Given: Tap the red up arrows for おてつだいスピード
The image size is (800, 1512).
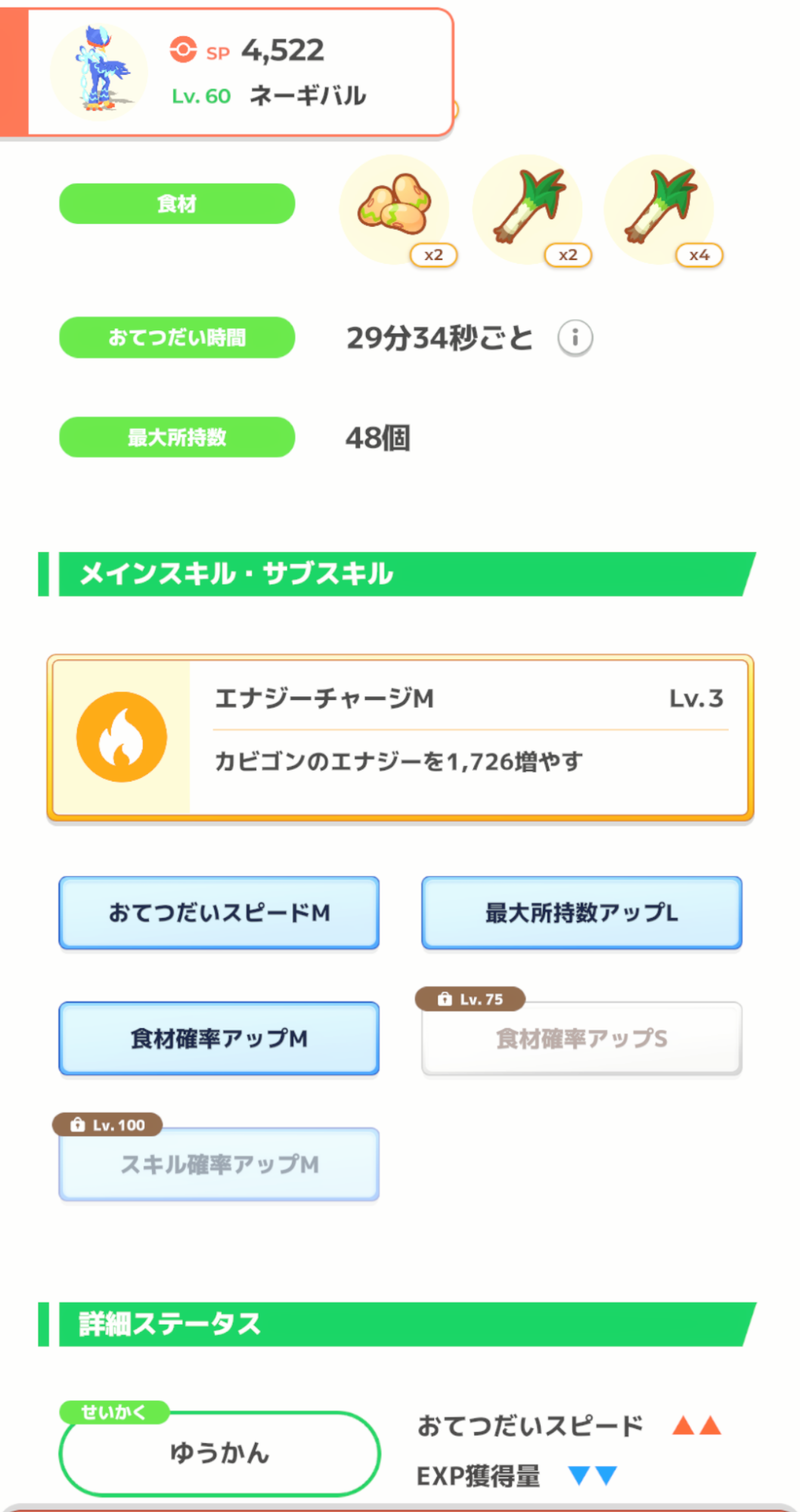Looking at the screenshot, I should point(696,1426).
